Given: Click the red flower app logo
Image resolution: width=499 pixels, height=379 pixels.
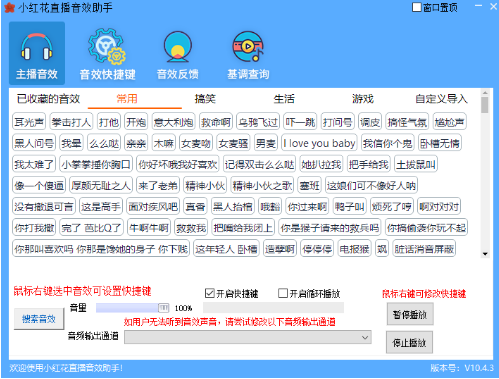Looking at the screenshot, I should [9, 7].
